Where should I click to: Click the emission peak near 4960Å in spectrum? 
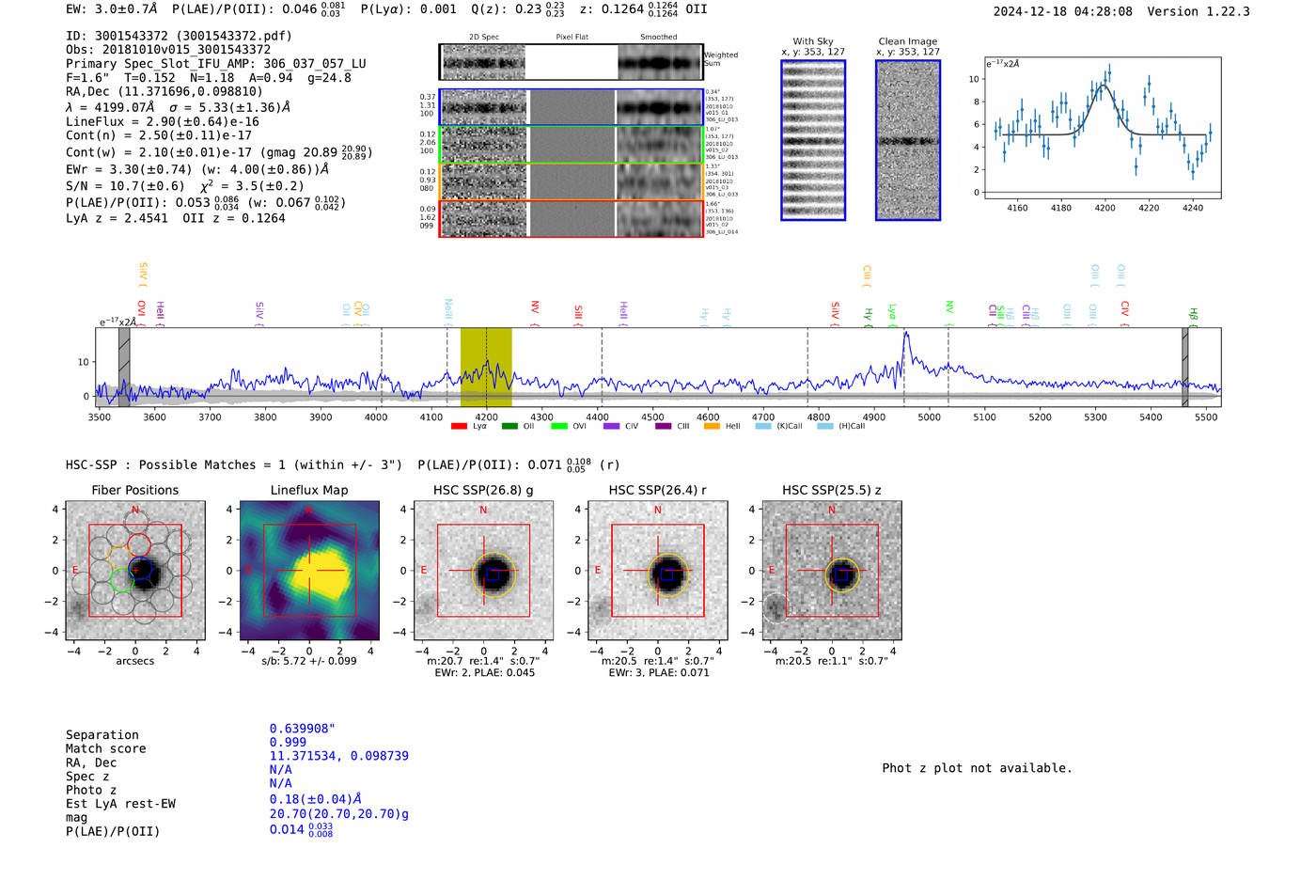point(906,337)
